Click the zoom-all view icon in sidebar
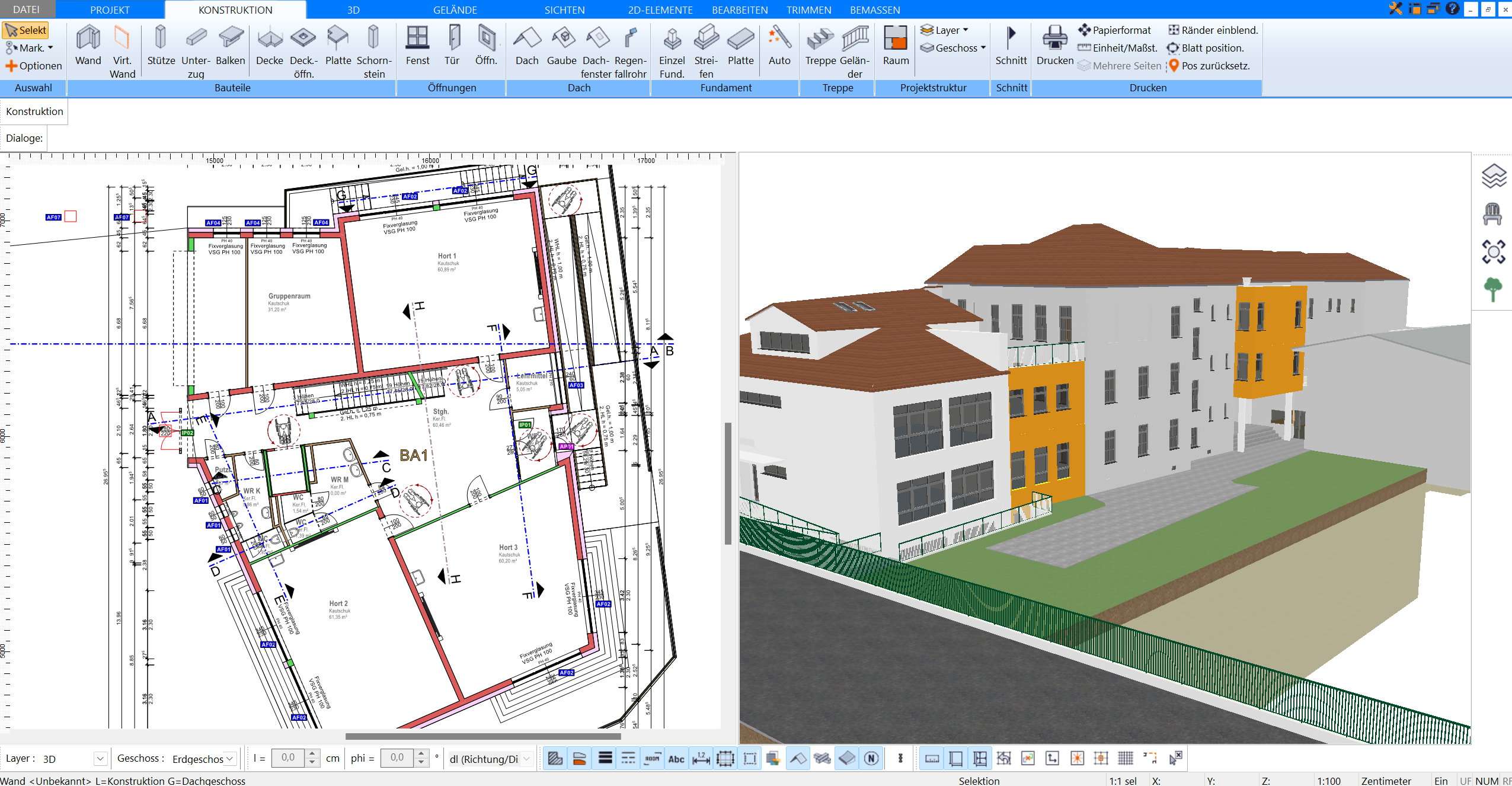Screen dimensions: 1512x786 [1493, 252]
